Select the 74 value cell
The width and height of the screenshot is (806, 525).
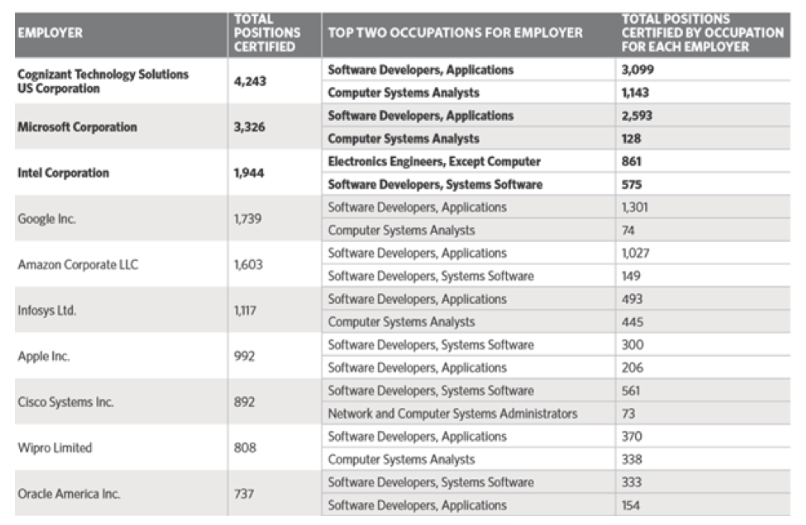point(703,230)
